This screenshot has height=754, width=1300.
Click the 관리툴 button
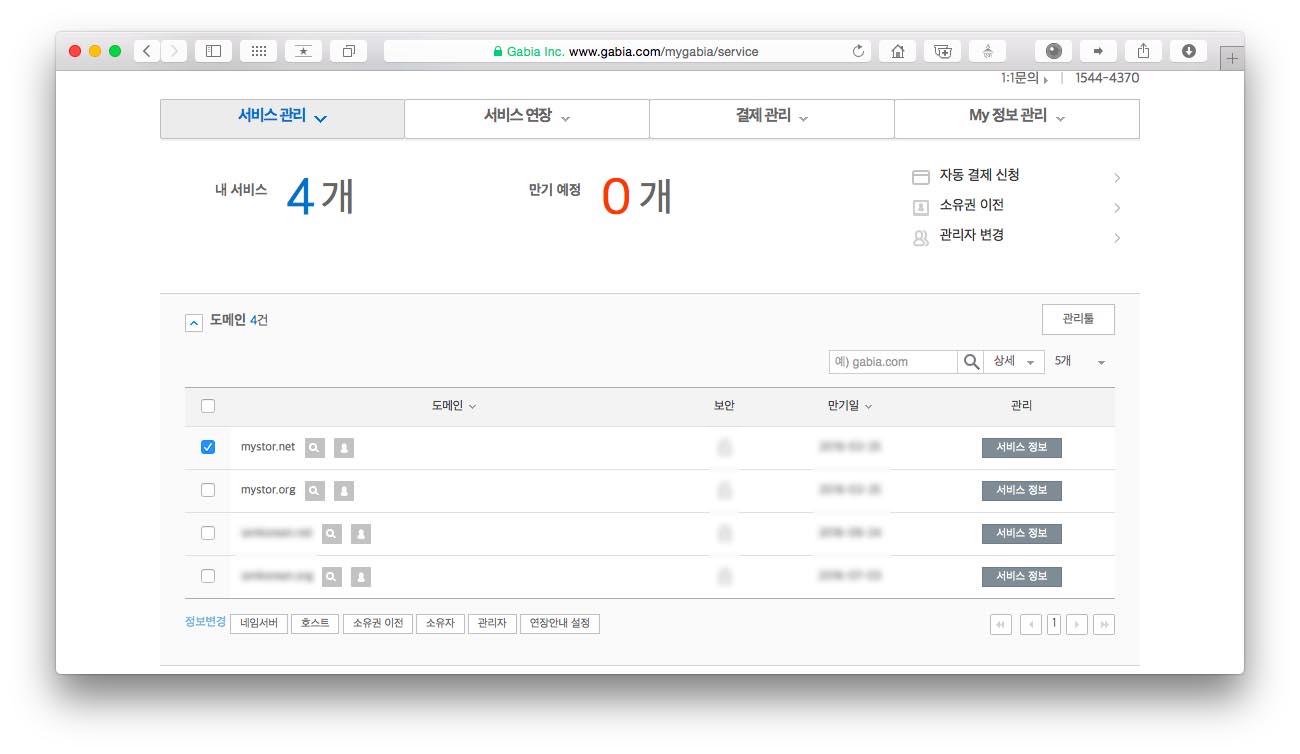(1077, 319)
